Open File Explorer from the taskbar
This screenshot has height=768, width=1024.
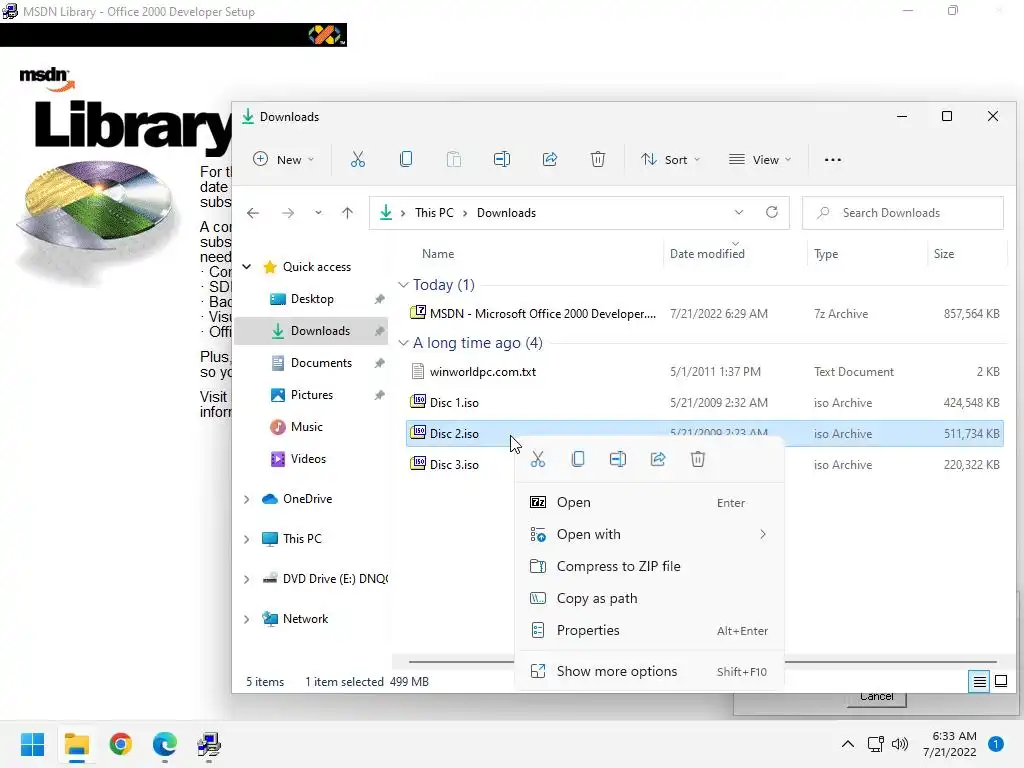pos(76,744)
